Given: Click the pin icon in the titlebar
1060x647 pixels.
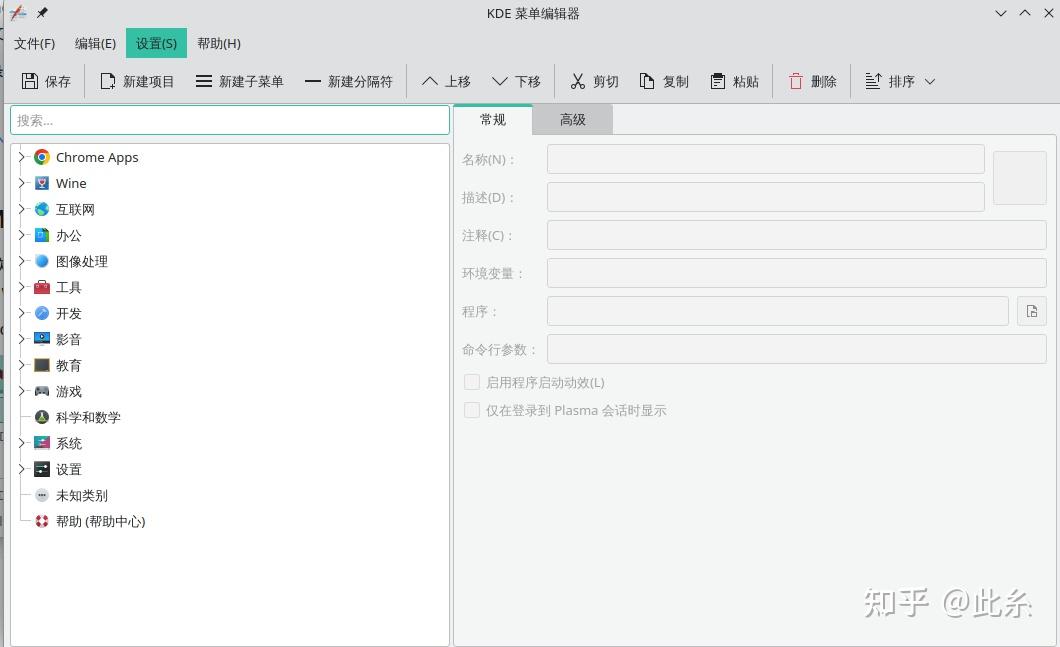Looking at the screenshot, I should (x=41, y=13).
